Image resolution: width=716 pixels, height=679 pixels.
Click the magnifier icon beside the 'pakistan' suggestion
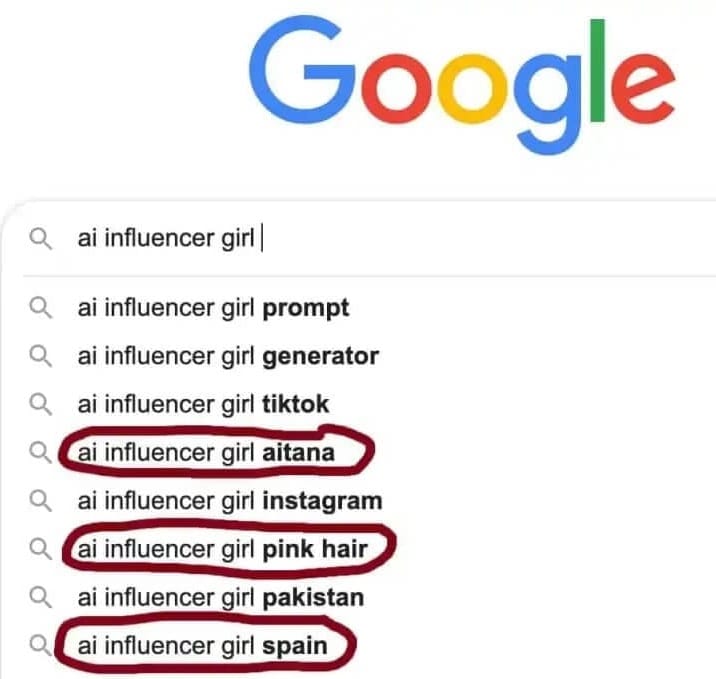pos(40,597)
